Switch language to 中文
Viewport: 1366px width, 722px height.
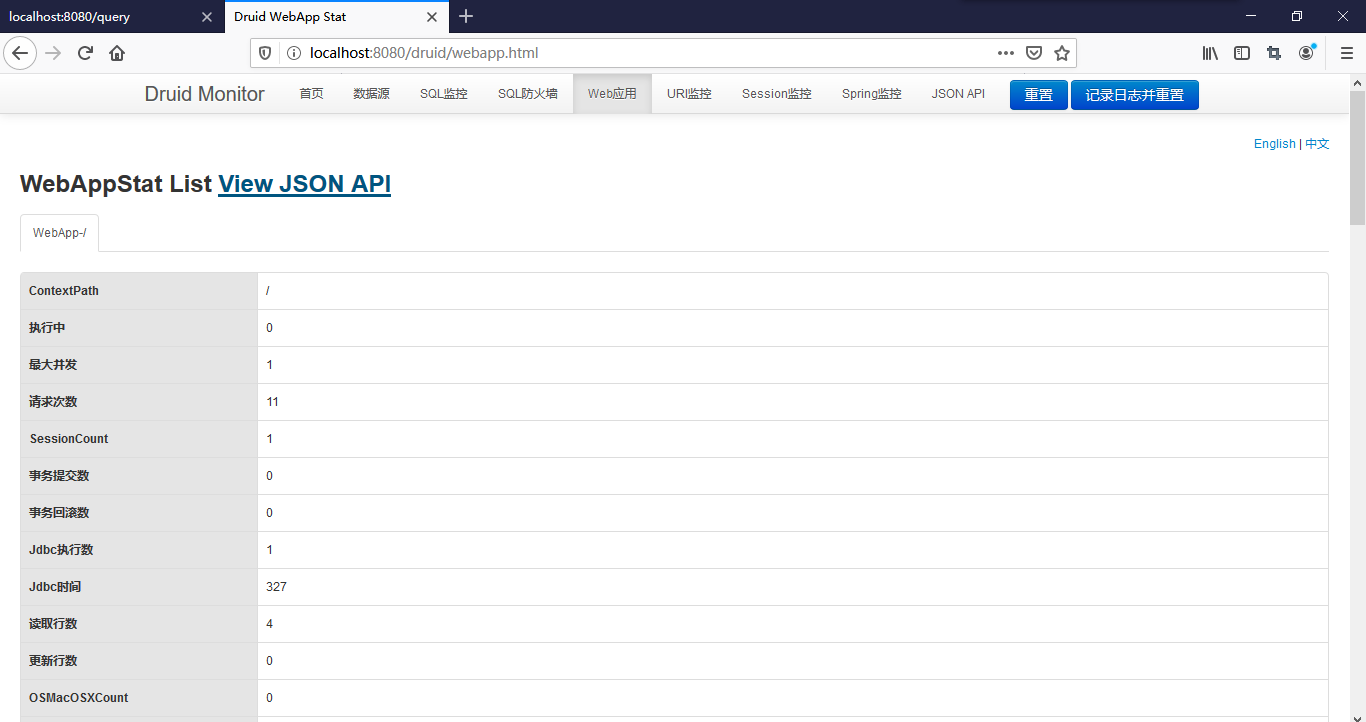[x=1317, y=144]
